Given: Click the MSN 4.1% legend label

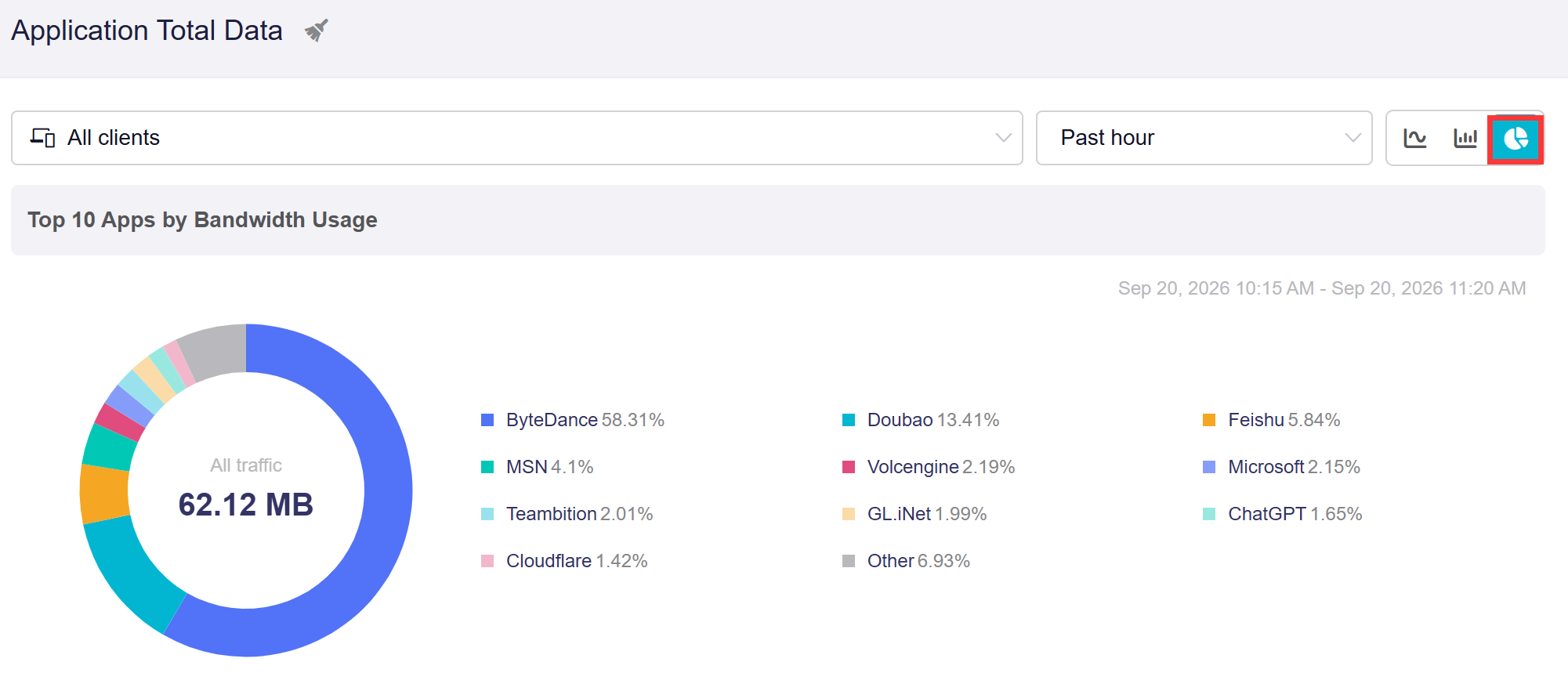Looking at the screenshot, I should [550, 467].
